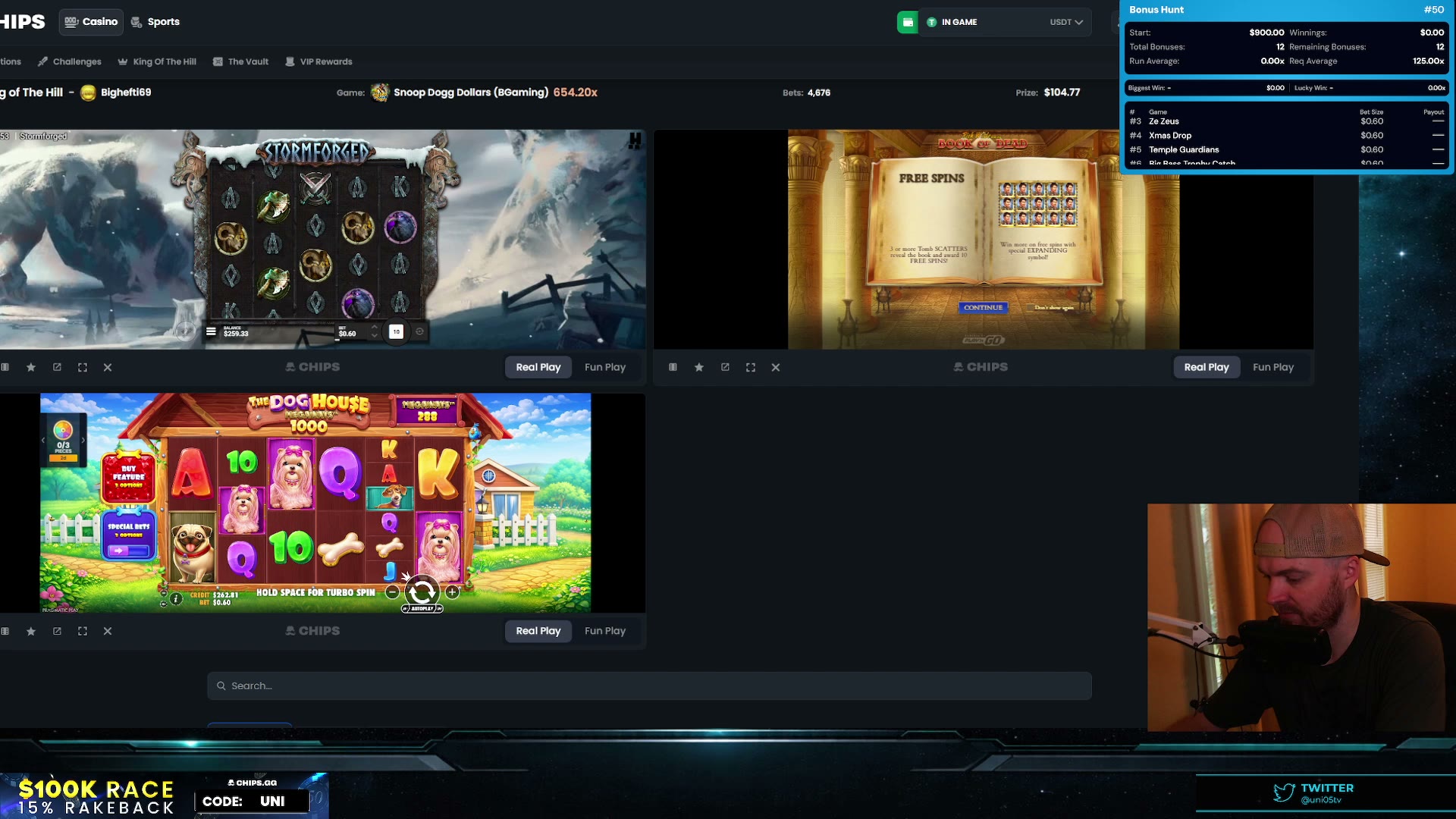Switch Stormforged to Real Play mode

[538, 367]
